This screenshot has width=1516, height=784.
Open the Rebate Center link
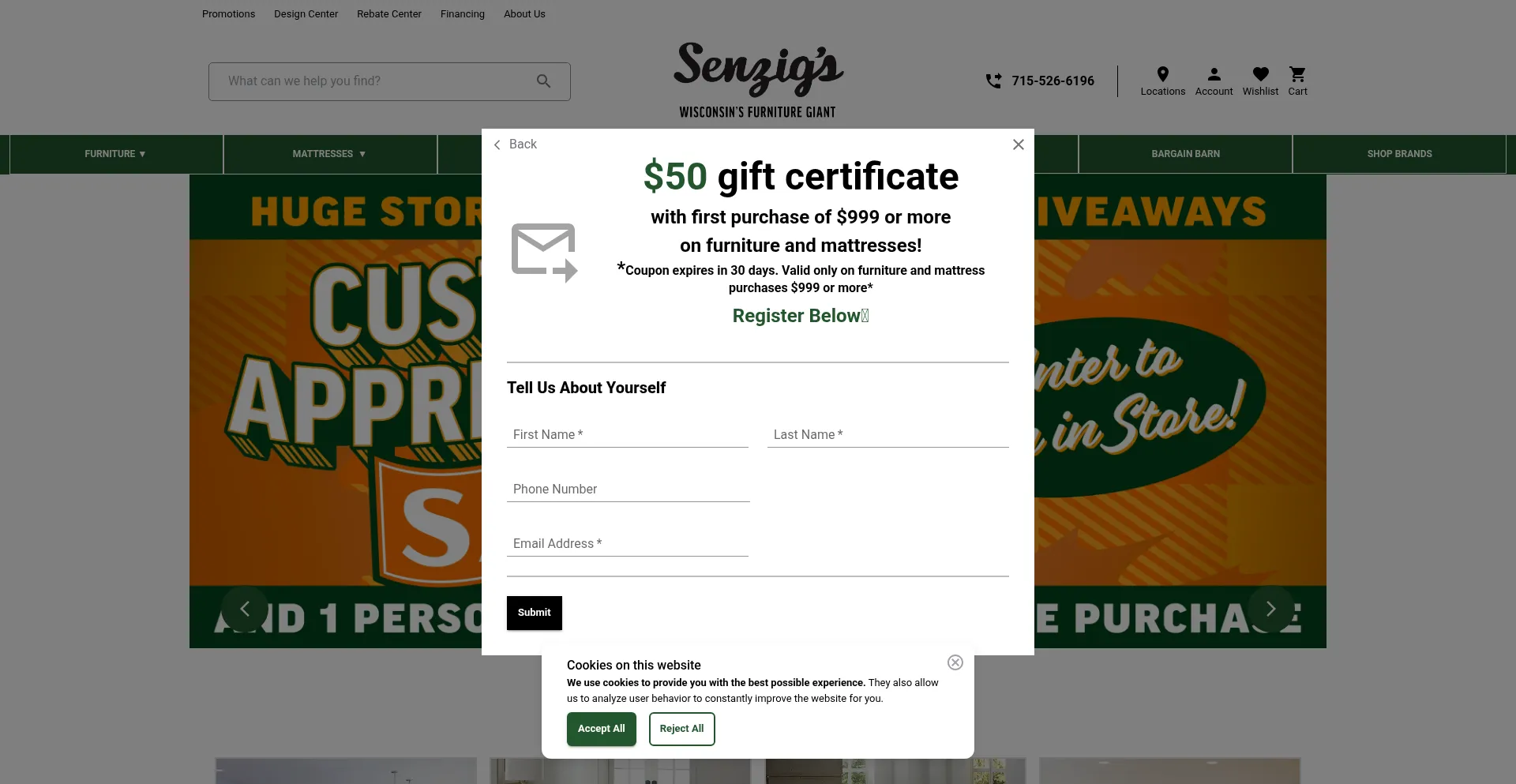point(389,14)
